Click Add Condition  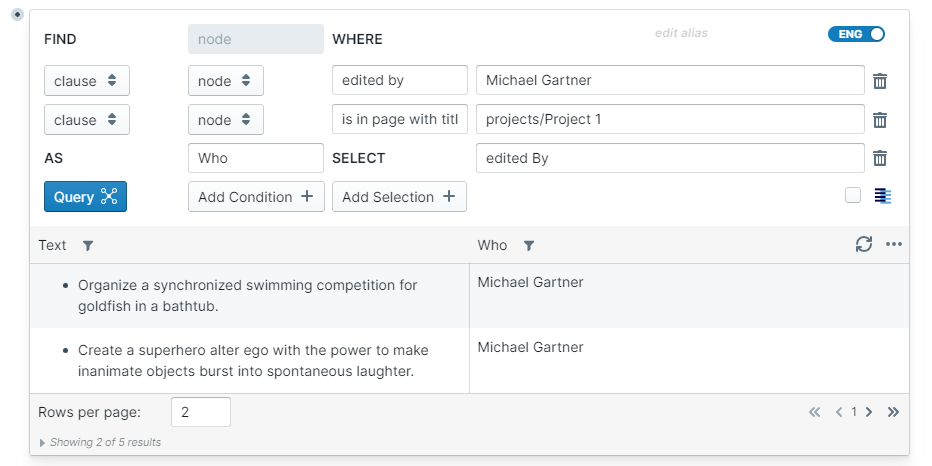pyautogui.click(x=256, y=197)
